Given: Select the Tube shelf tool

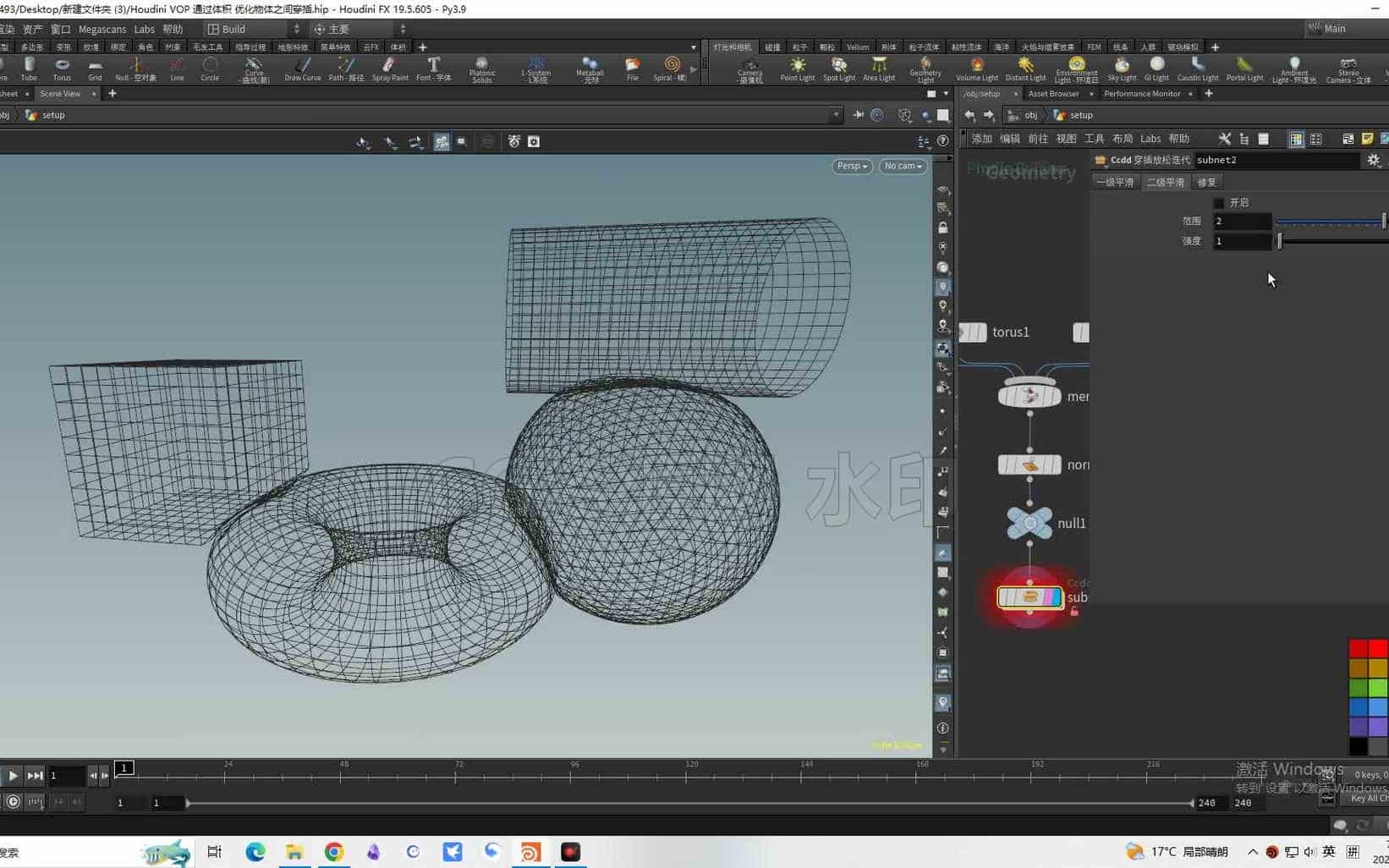Looking at the screenshot, I should click(29, 69).
